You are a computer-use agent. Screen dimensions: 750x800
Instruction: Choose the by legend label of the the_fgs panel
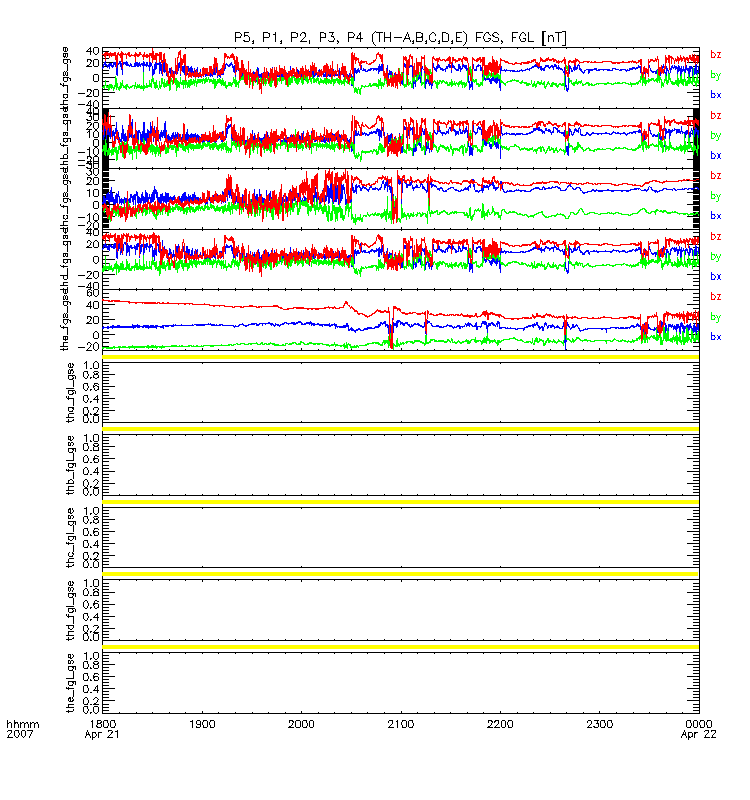pyautogui.click(x=716, y=317)
